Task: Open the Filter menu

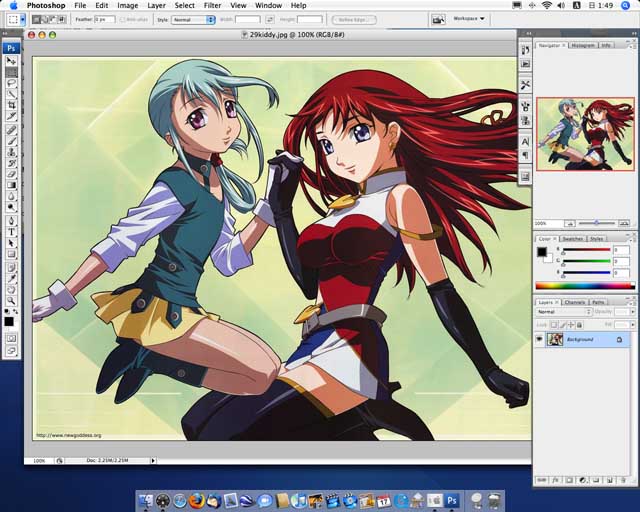Action: pos(212,5)
